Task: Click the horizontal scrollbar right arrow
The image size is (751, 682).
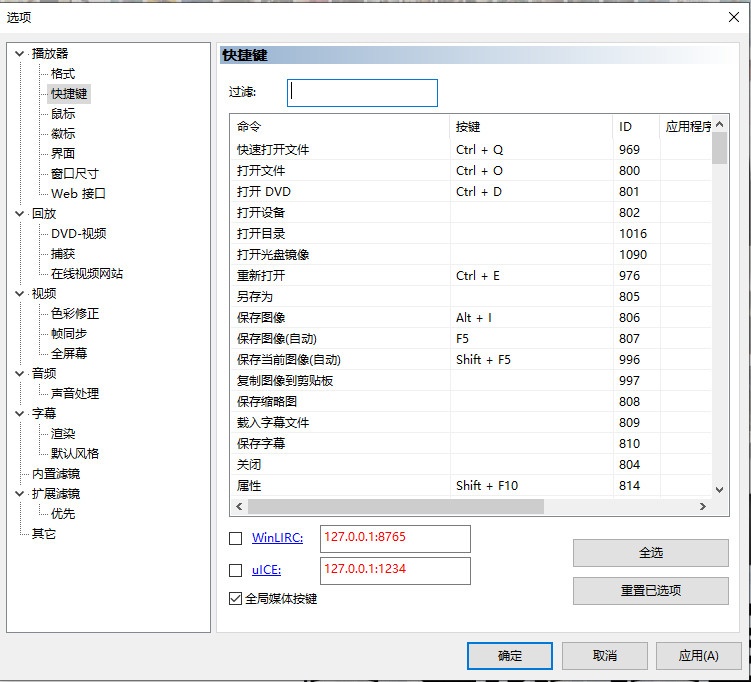Action: pyautogui.click(x=703, y=506)
